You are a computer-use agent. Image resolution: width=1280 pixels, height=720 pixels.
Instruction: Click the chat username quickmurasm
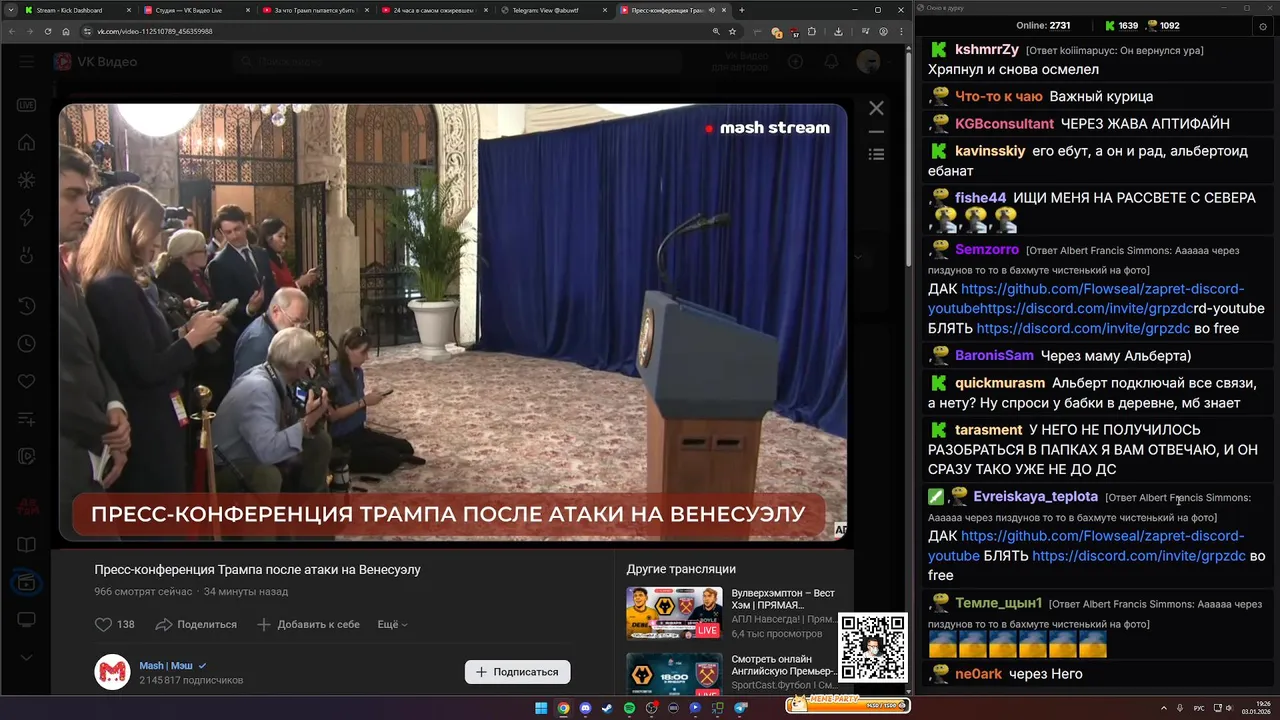pos(1000,383)
